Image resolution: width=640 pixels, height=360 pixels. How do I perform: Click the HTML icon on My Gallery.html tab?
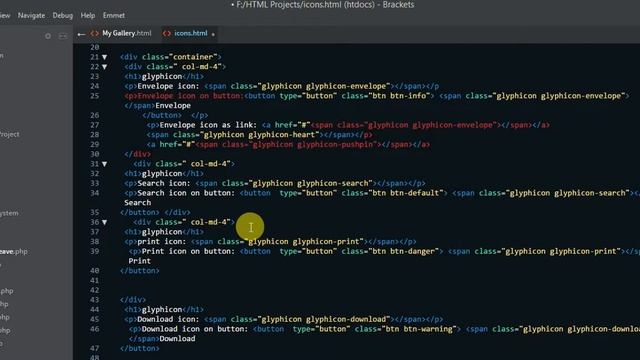[x=95, y=33]
